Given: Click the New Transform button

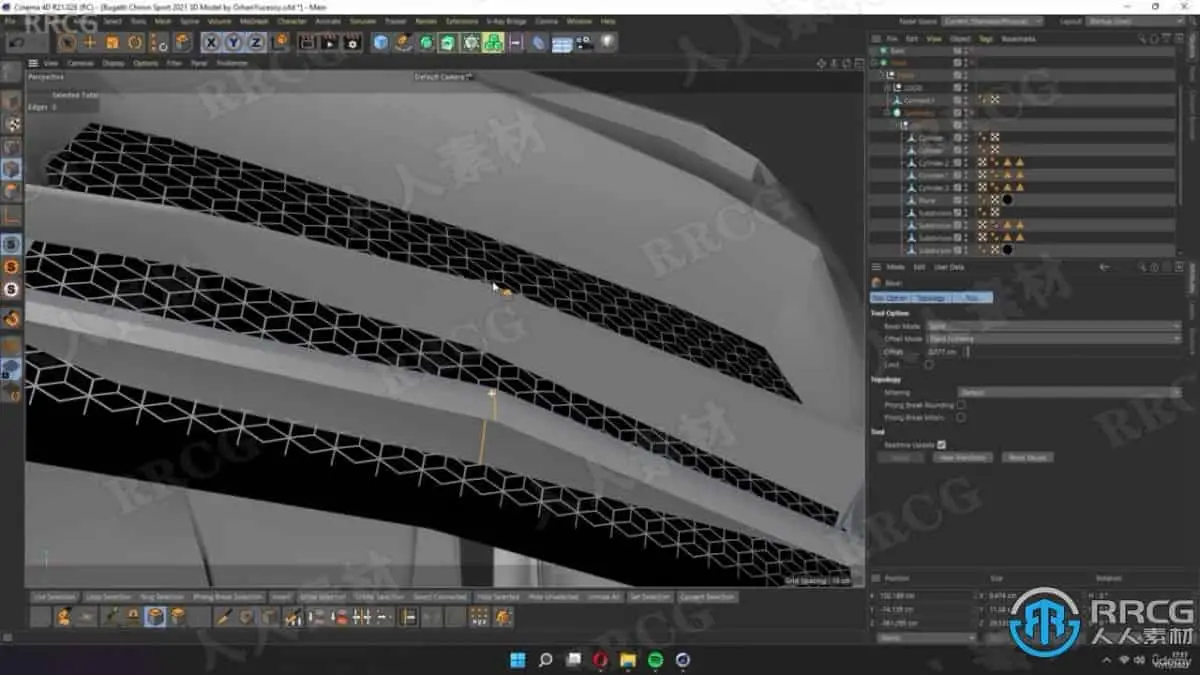Looking at the screenshot, I should click(x=963, y=457).
